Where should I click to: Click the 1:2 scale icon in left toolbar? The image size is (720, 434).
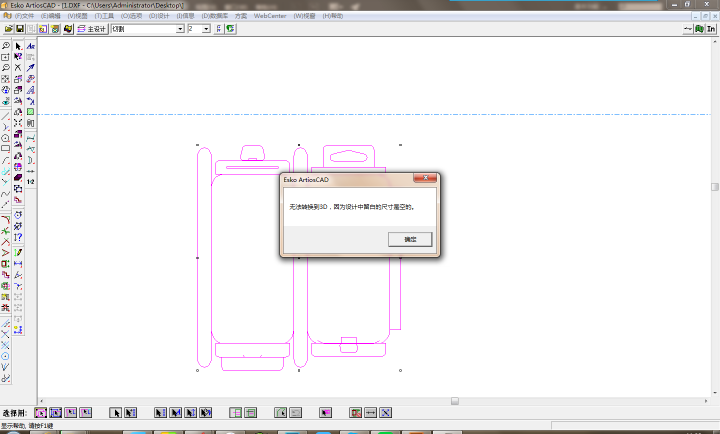click(30, 181)
